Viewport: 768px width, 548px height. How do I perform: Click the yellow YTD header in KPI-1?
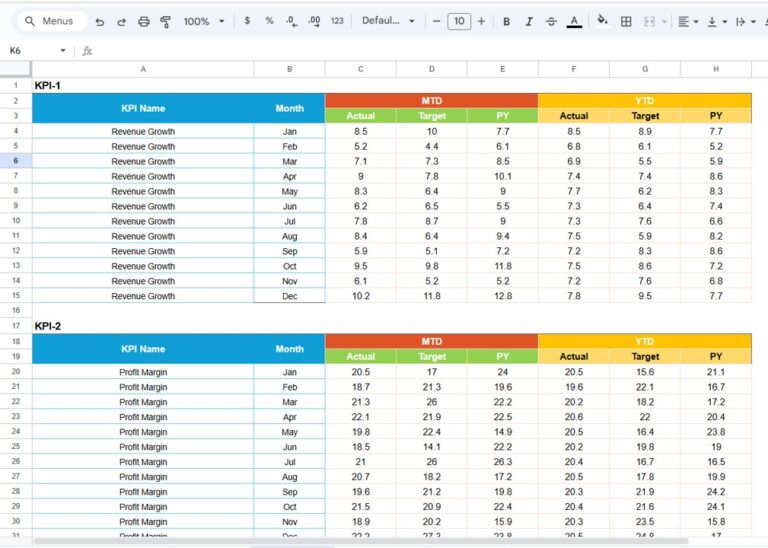tap(645, 100)
